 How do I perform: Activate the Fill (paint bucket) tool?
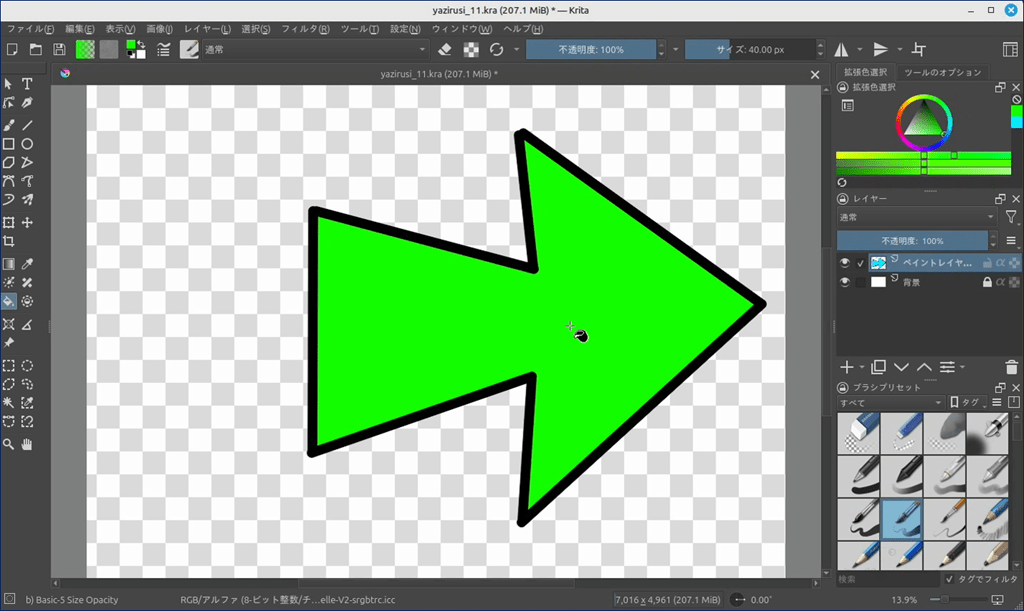pyautogui.click(x=9, y=300)
